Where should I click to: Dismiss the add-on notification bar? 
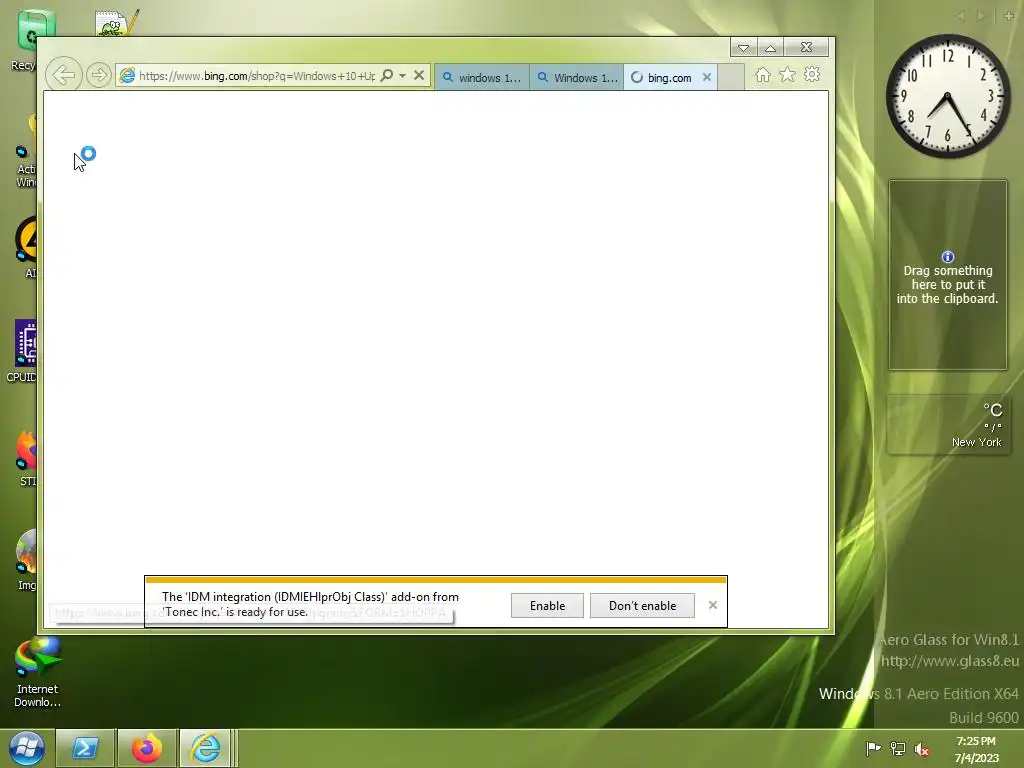[713, 605]
